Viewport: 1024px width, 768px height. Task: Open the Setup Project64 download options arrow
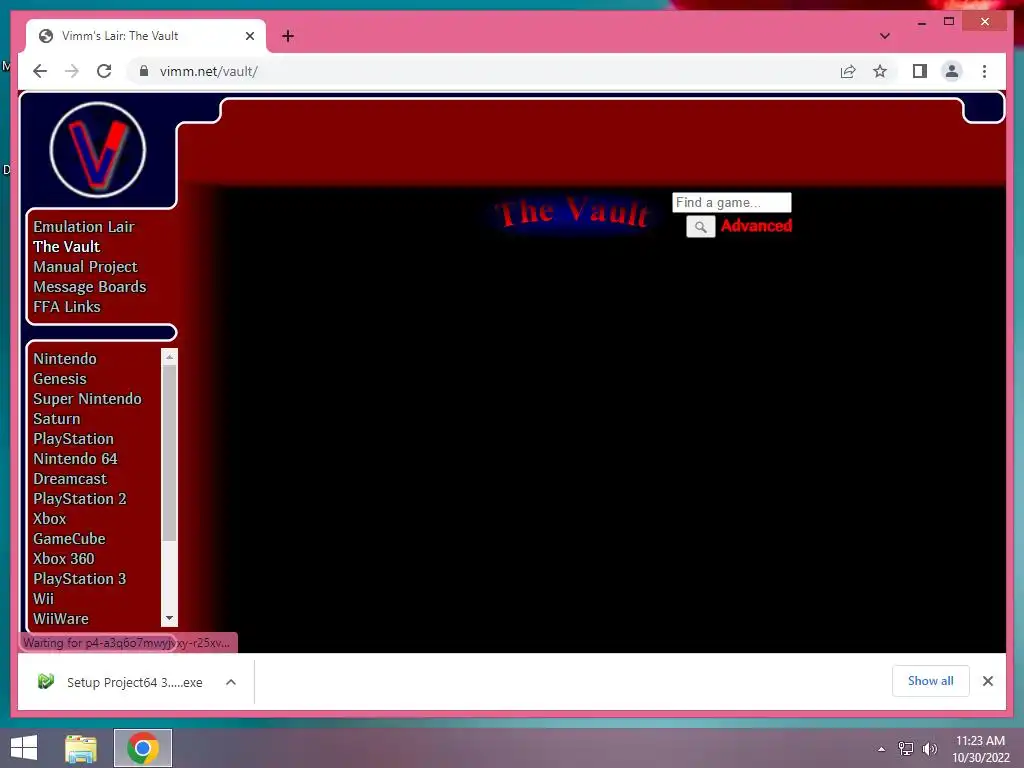[x=231, y=682]
